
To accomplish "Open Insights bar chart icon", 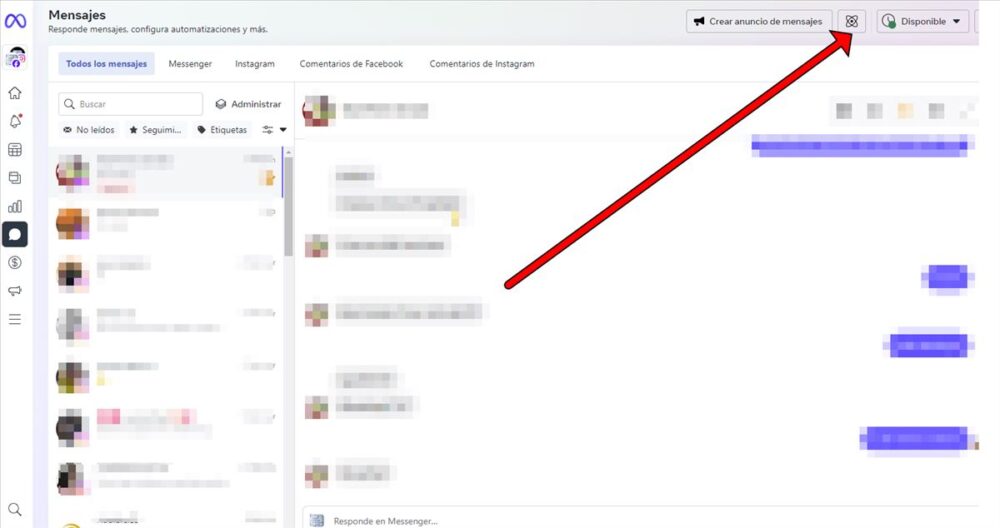I will pos(15,206).
